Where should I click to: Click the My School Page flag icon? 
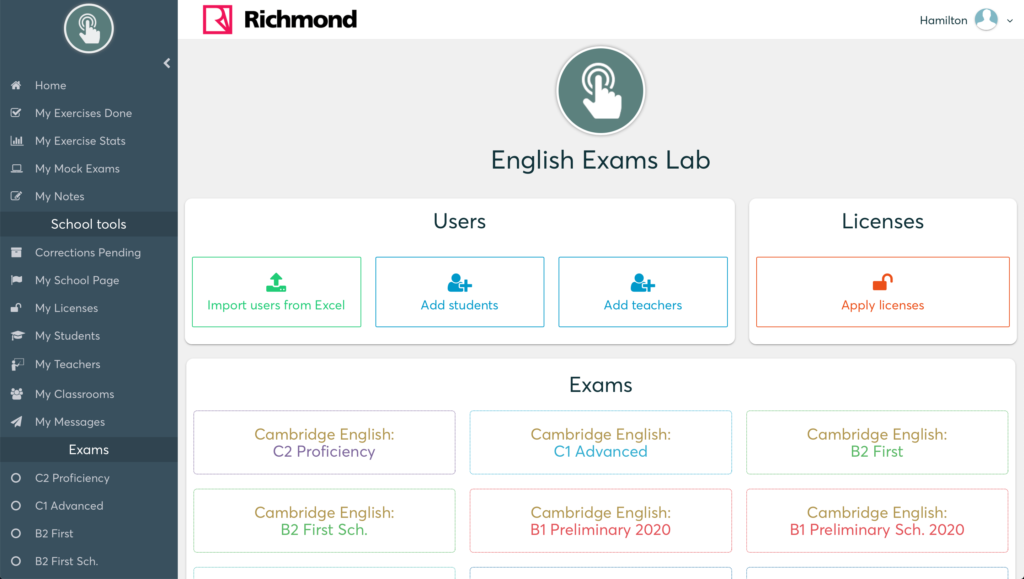[x=16, y=281]
